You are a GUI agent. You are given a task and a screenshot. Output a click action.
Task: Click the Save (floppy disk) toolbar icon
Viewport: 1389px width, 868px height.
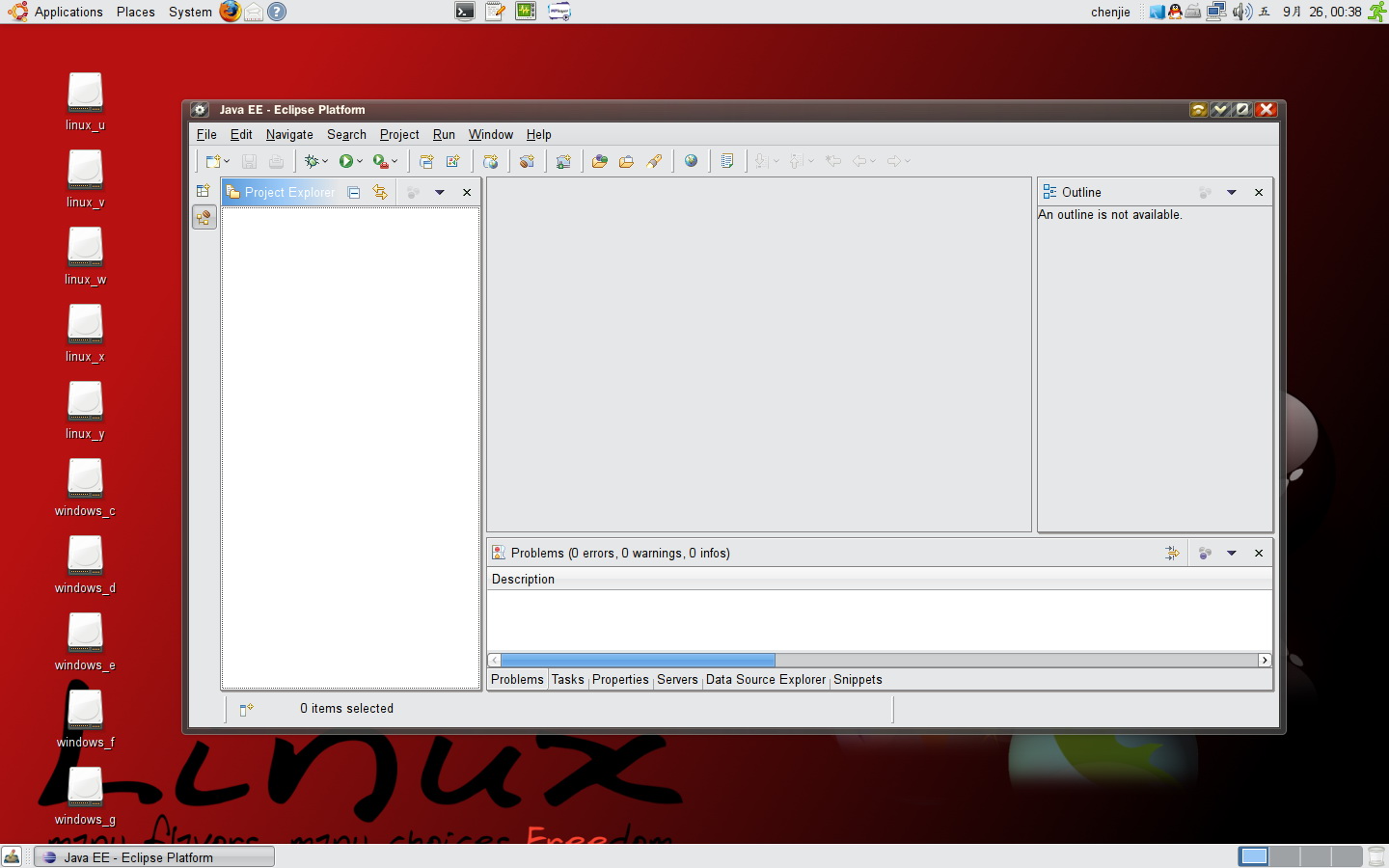[249, 161]
